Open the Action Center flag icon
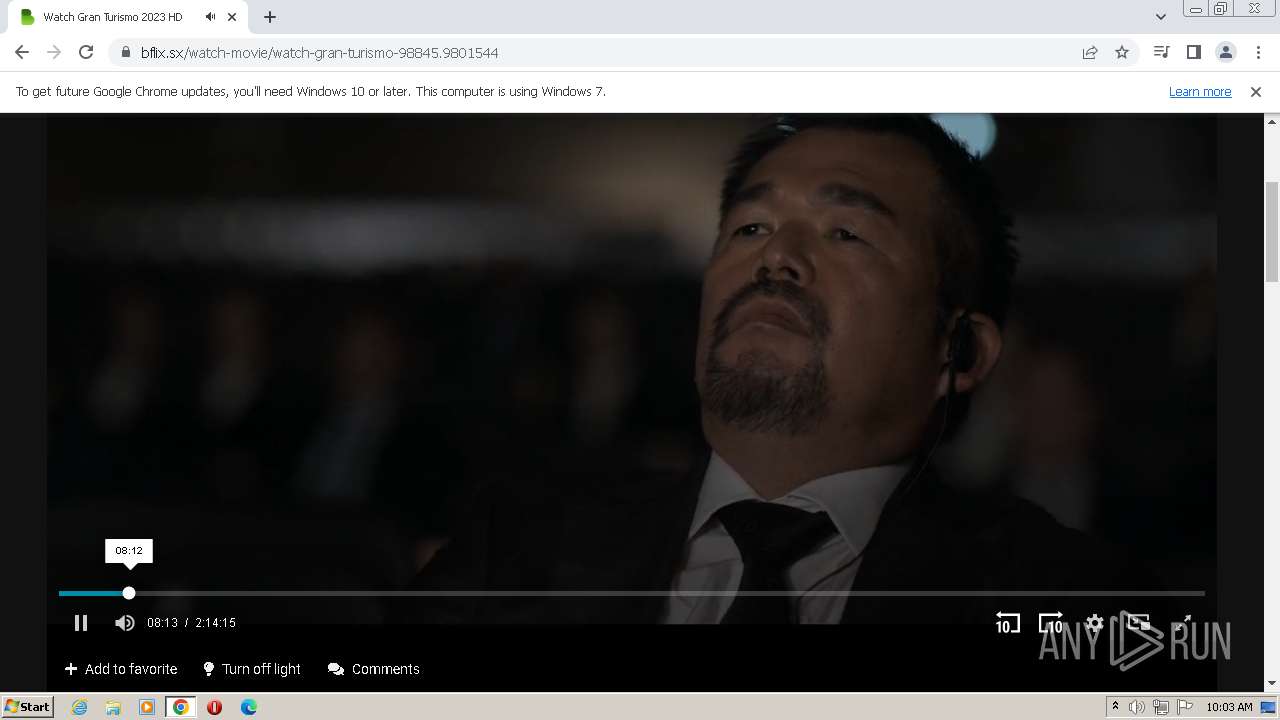The width and height of the screenshot is (1280, 720). point(1185,707)
